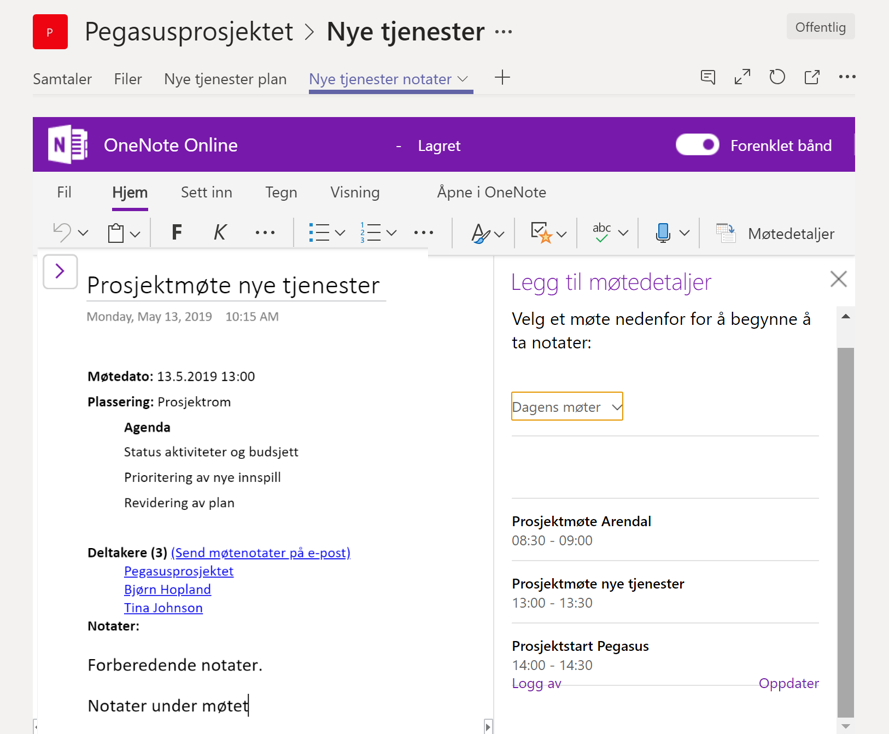Insert a bulleted list
Viewport: 889px width, 734px height.
(x=319, y=232)
